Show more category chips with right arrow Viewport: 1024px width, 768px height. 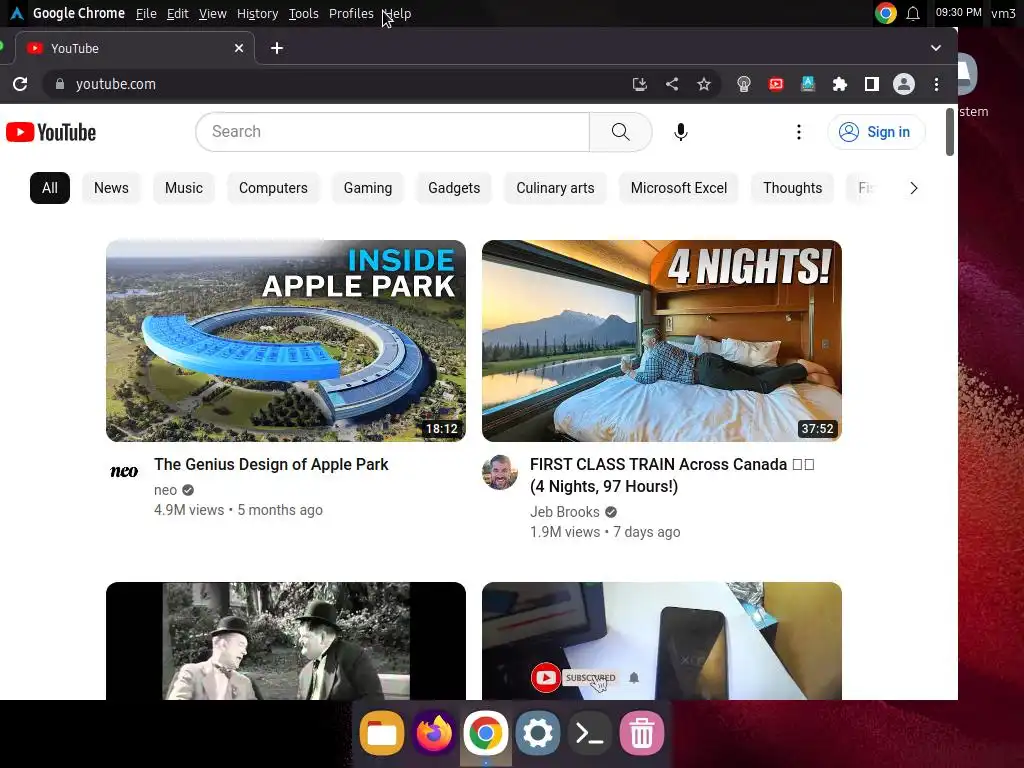click(914, 188)
